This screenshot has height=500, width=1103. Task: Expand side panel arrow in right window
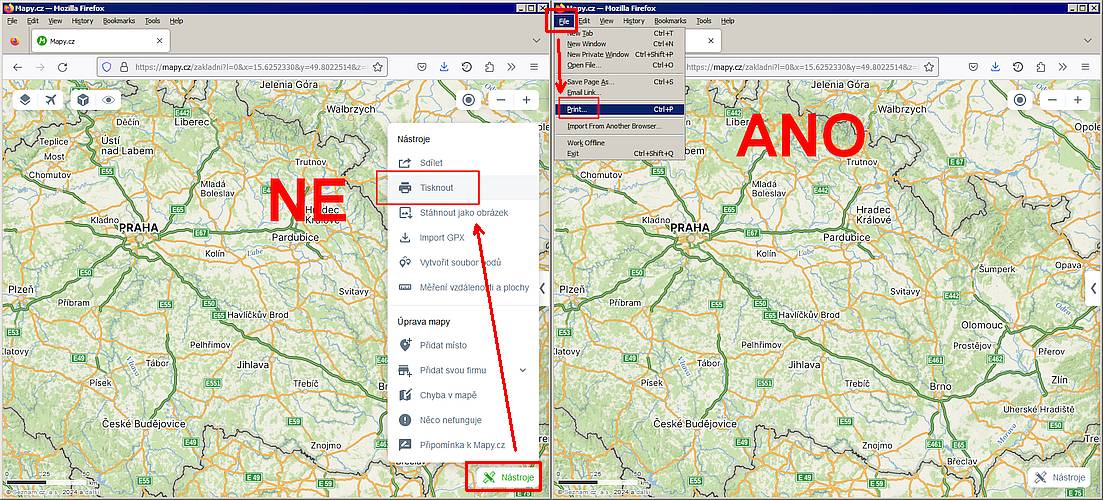pyautogui.click(x=1094, y=288)
